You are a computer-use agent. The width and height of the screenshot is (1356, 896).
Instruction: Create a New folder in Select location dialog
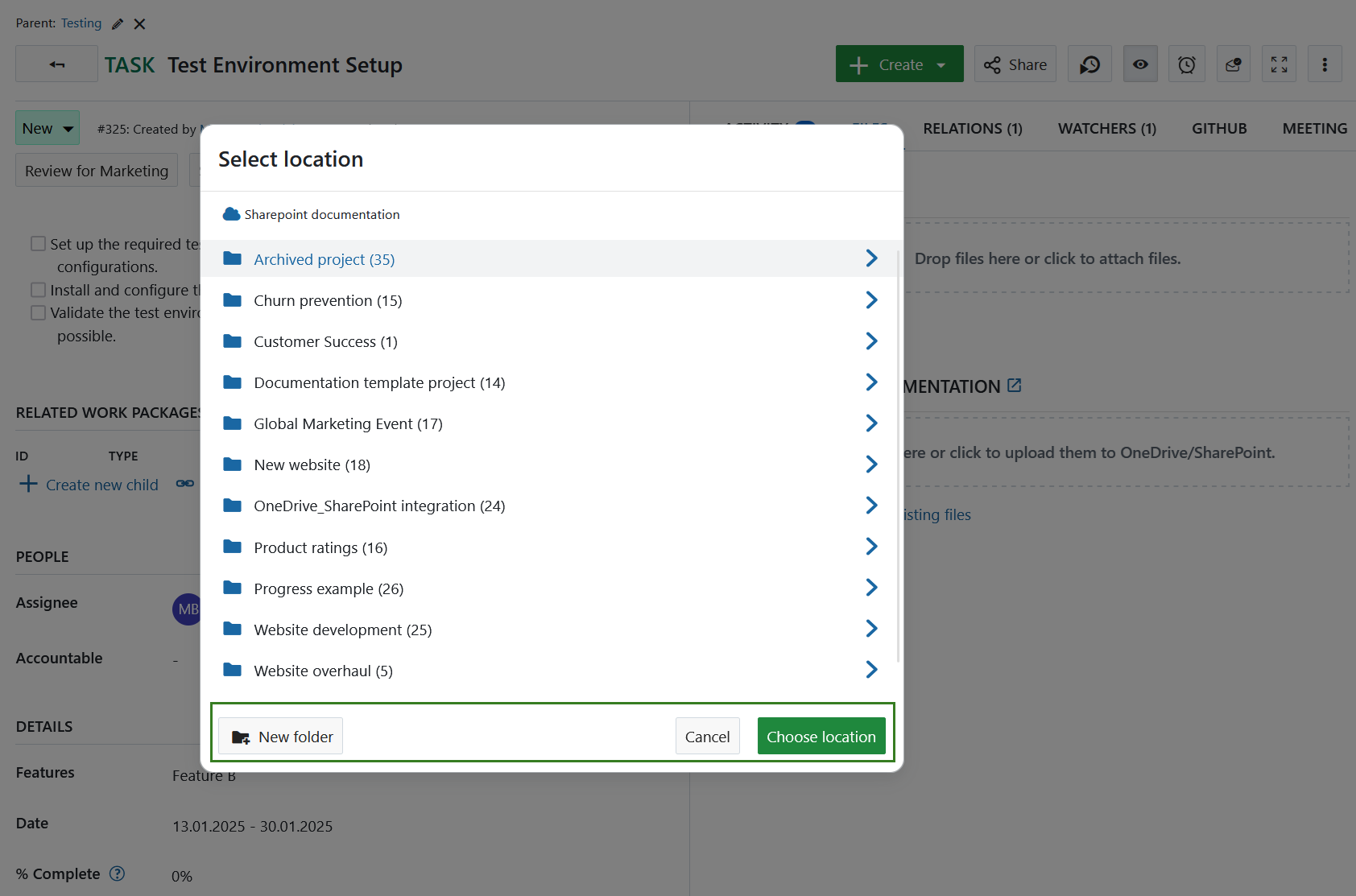[280, 736]
